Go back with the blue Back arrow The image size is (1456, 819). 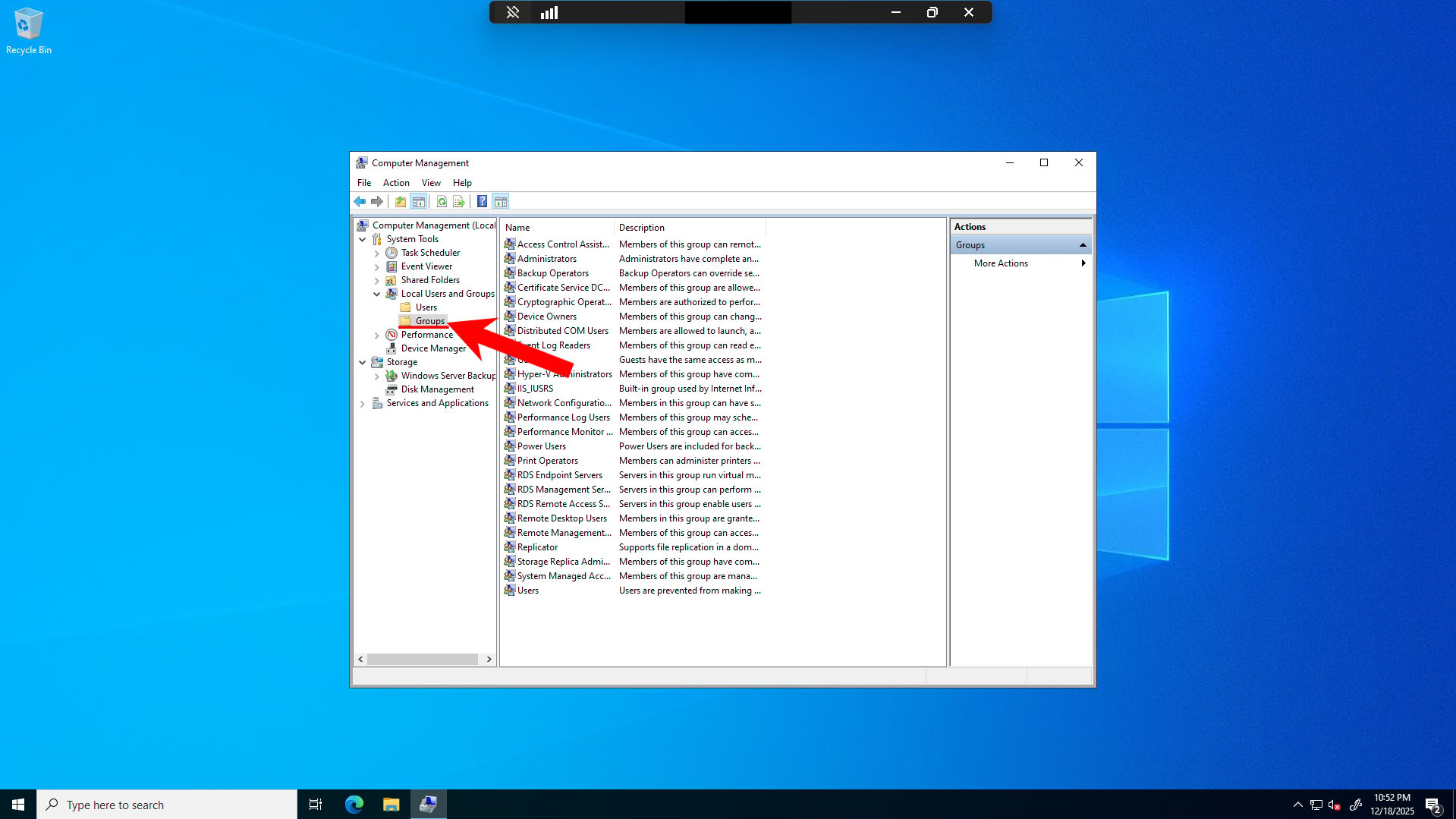360,201
